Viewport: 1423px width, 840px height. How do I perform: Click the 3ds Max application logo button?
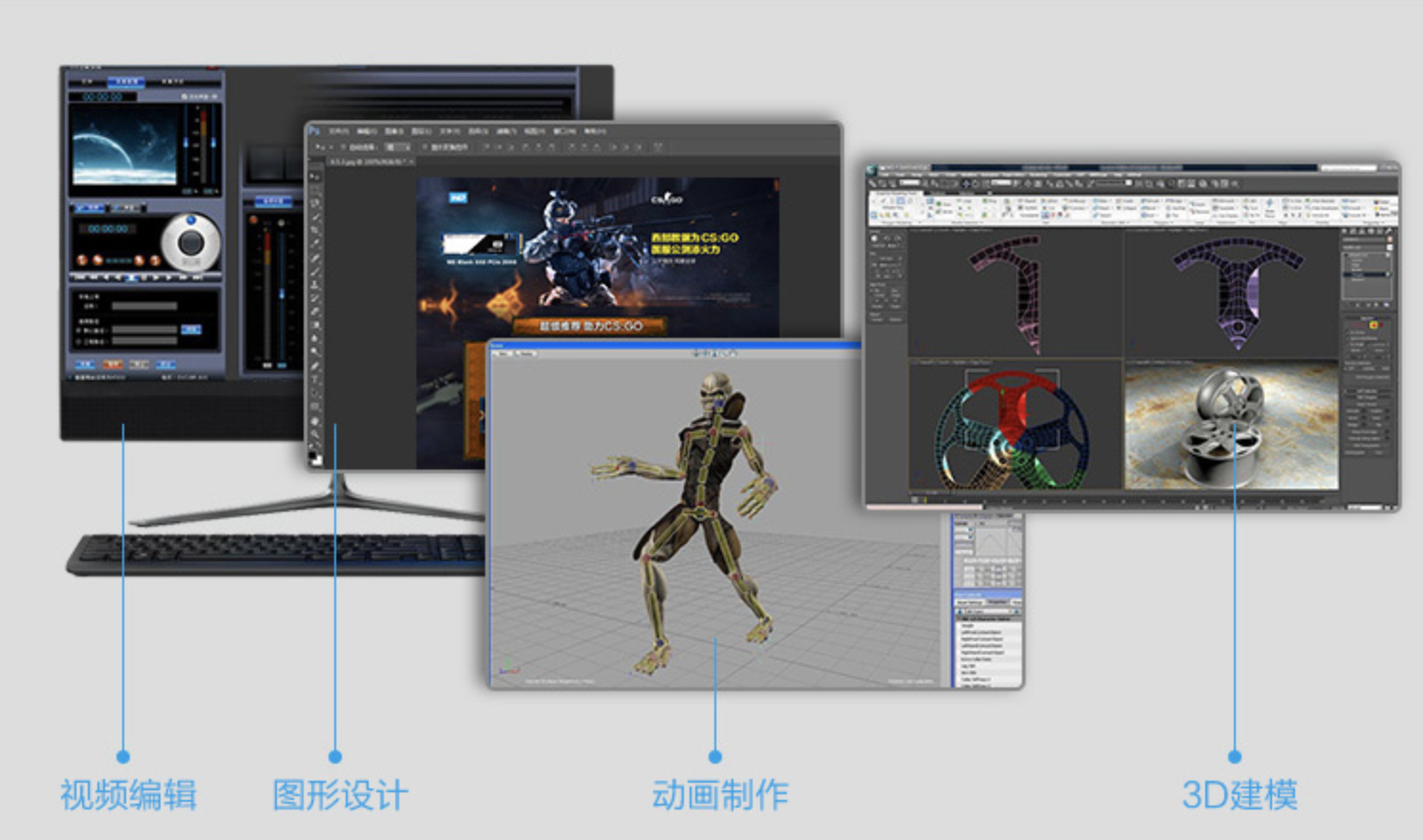pos(873,170)
